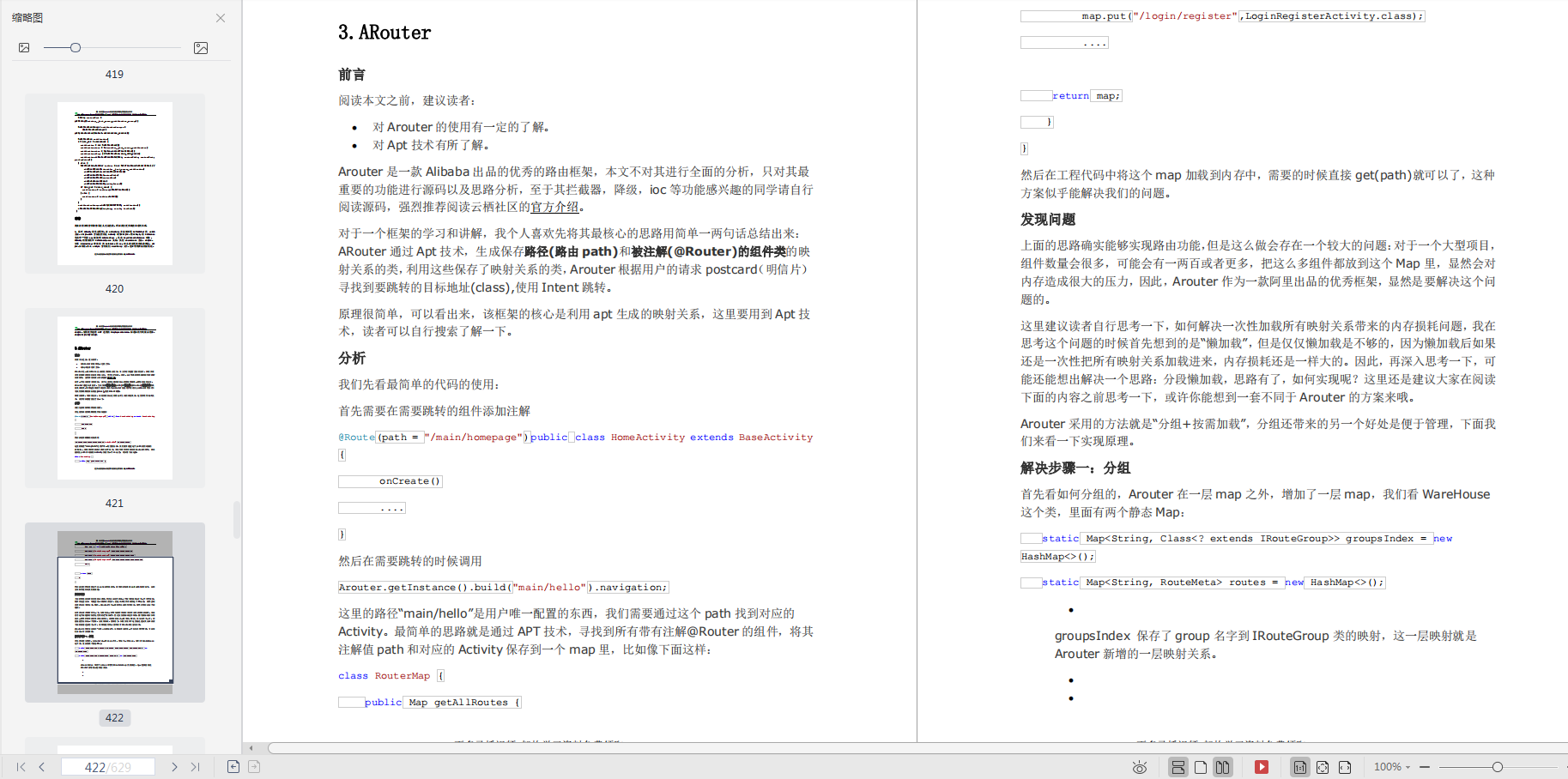1568x779 pixels.
Task: Click the "然后在需要跳转的时候调用" line
Action: coord(410,561)
